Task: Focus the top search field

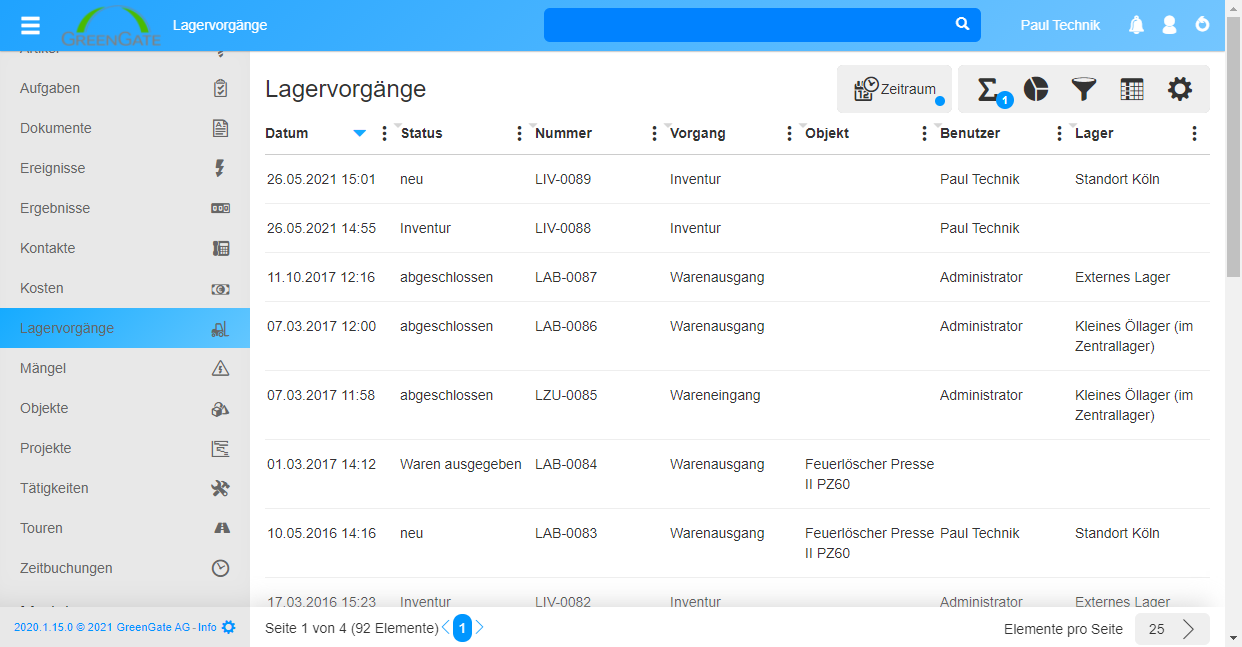Action: point(762,25)
